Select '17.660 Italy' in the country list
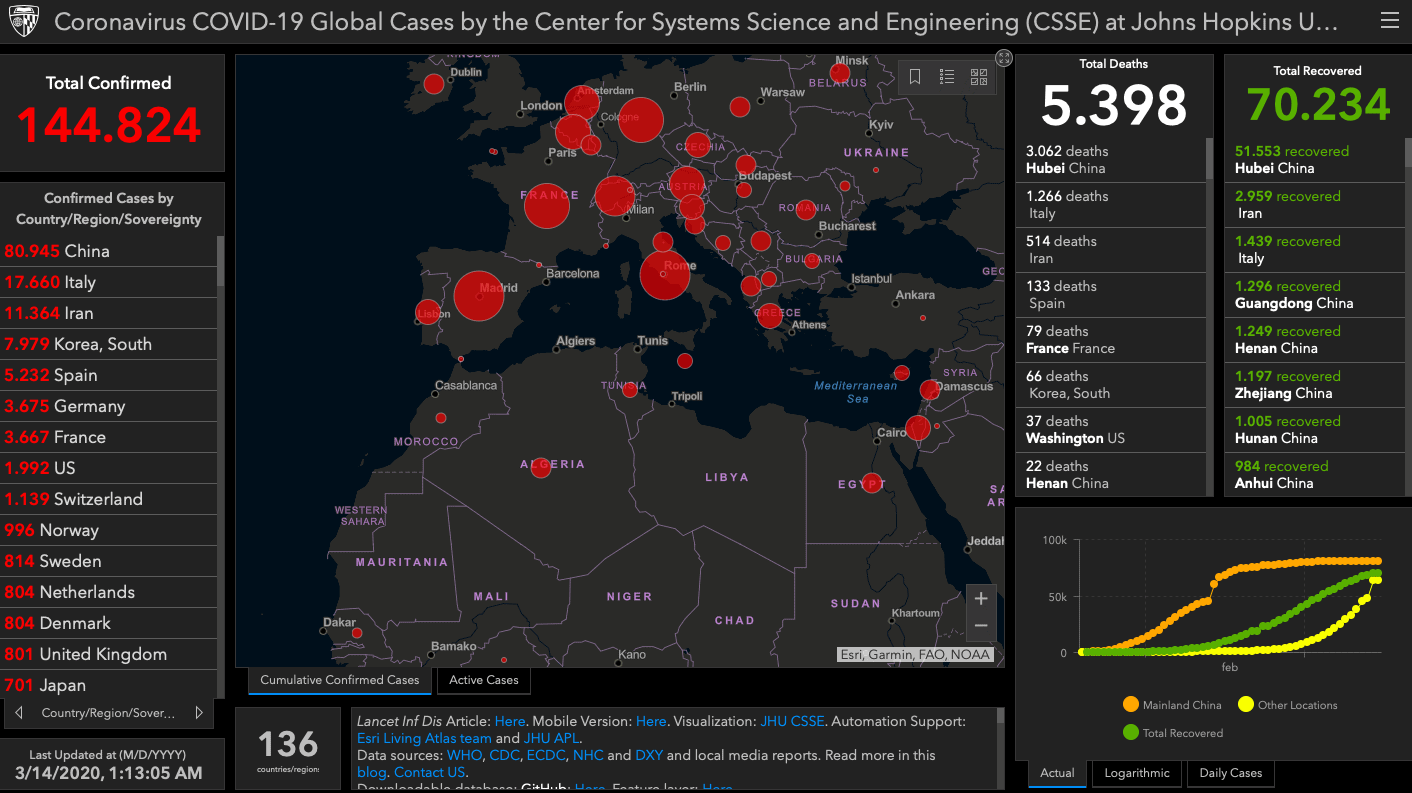 pyautogui.click(x=109, y=282)
